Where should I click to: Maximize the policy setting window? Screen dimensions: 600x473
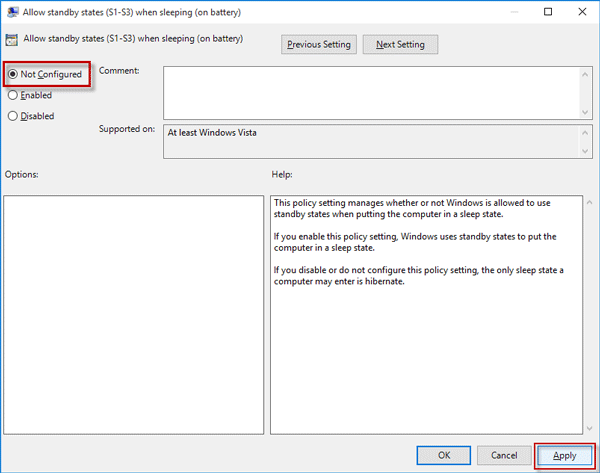pos(548,12)
